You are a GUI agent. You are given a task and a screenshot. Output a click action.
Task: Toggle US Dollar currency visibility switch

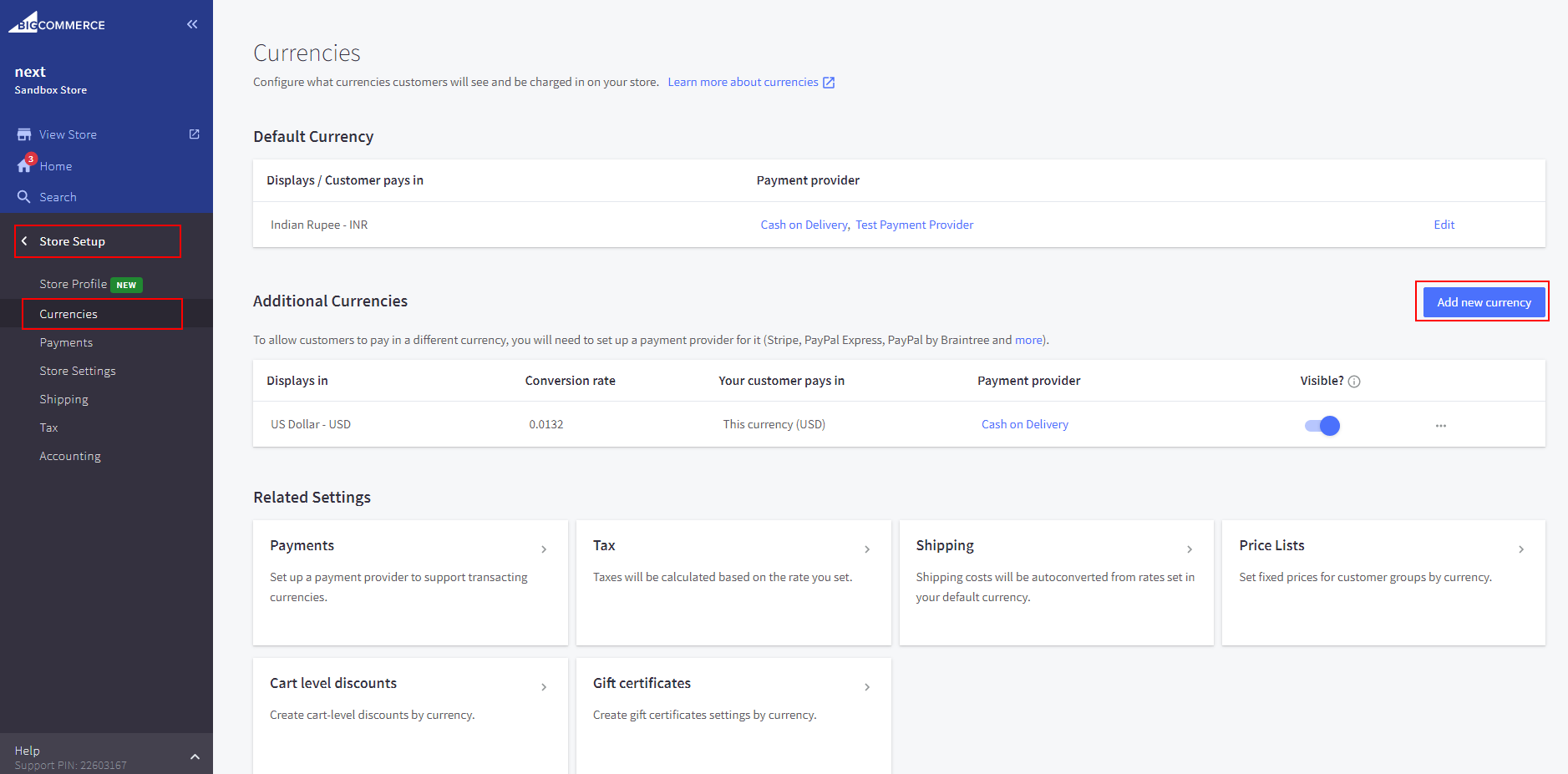click(x=1322, y=426)
